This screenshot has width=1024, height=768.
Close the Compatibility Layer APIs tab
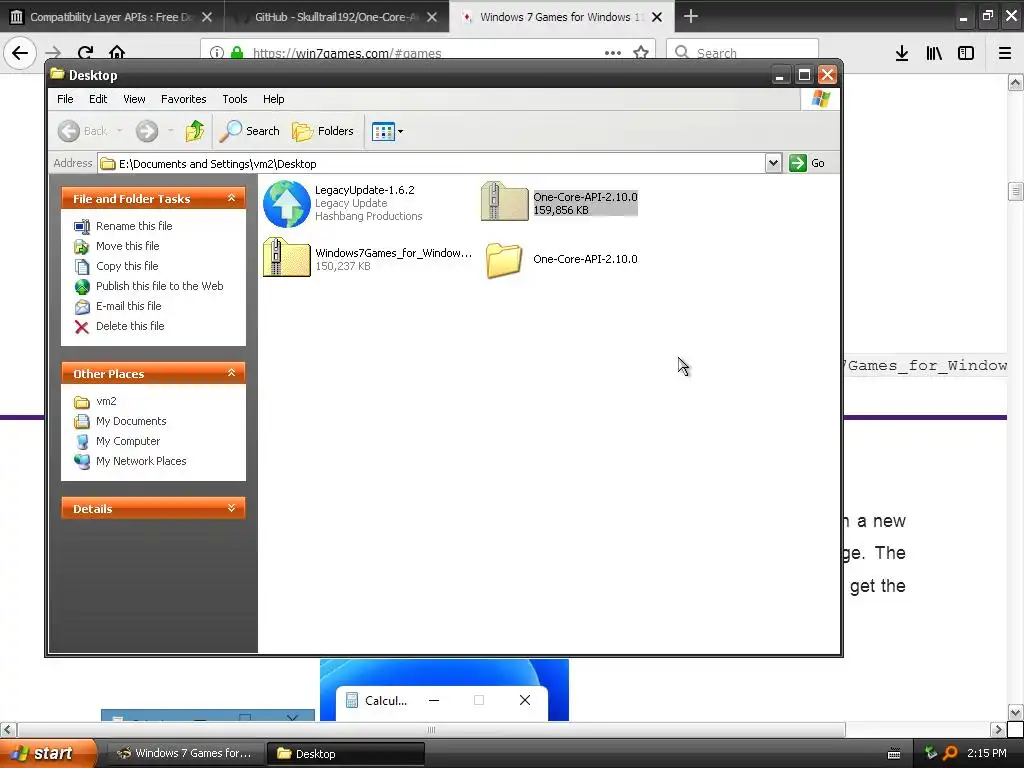coord(206,17)
